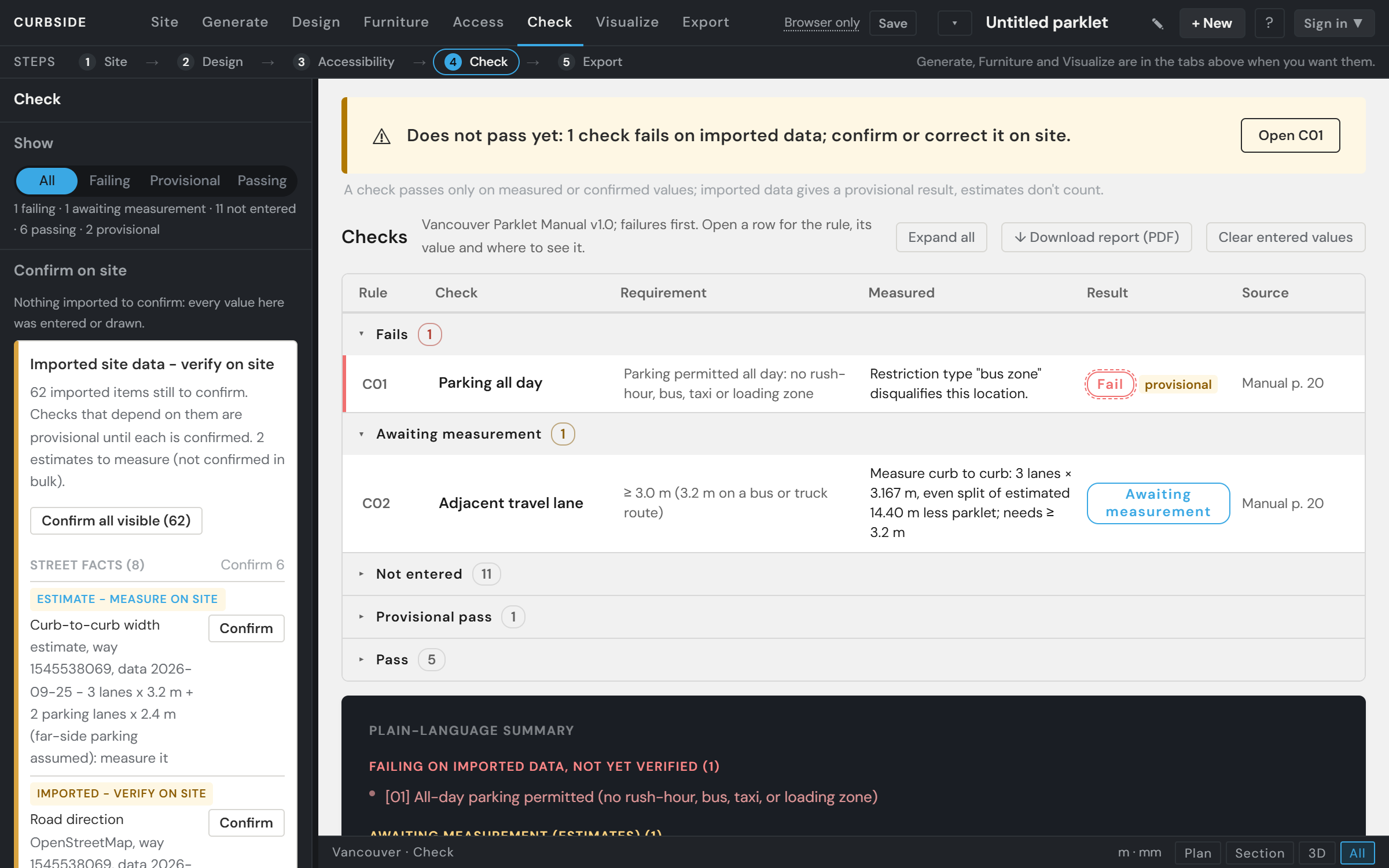
Task: Switch view to 3D
Action: point(1317,852)
